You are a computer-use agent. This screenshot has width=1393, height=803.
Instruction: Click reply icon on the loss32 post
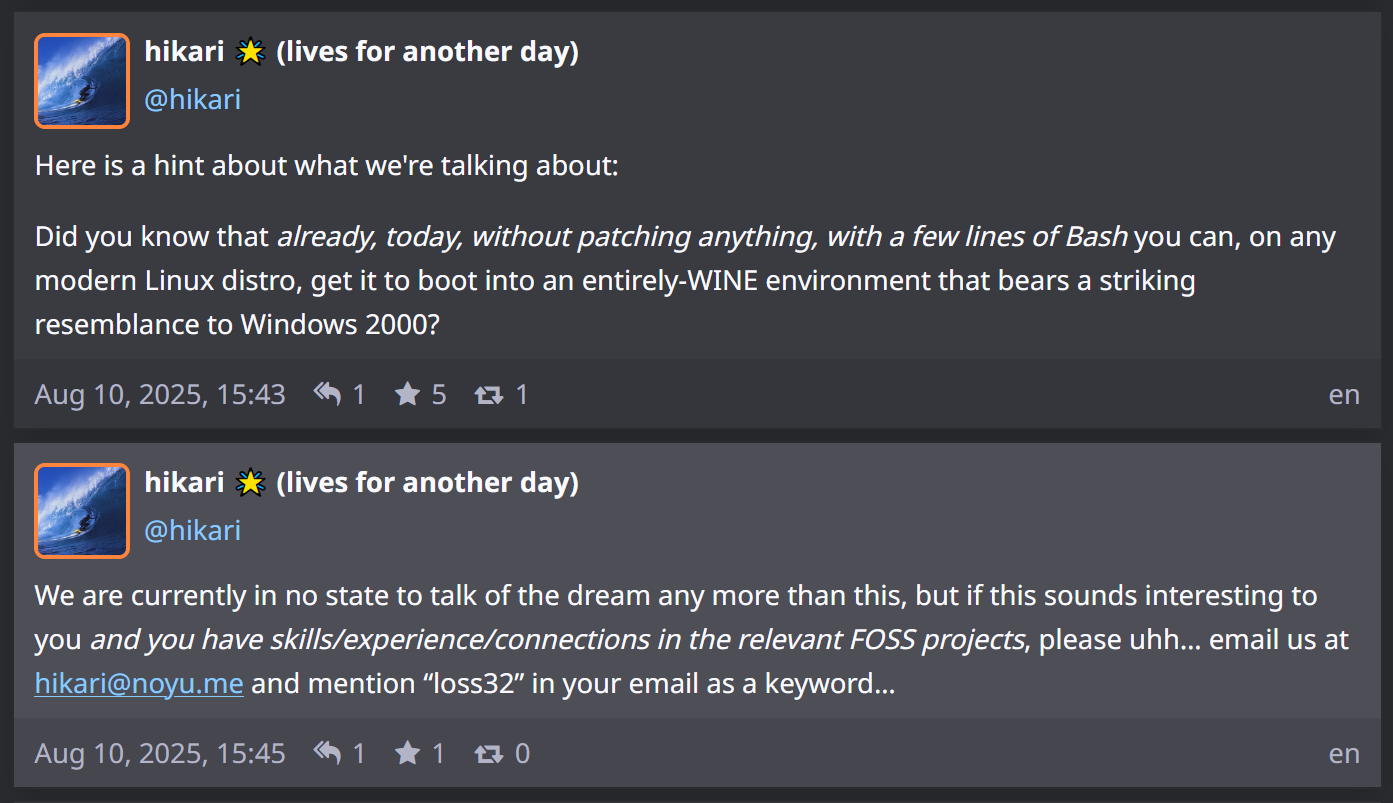[x=328, y=753]
